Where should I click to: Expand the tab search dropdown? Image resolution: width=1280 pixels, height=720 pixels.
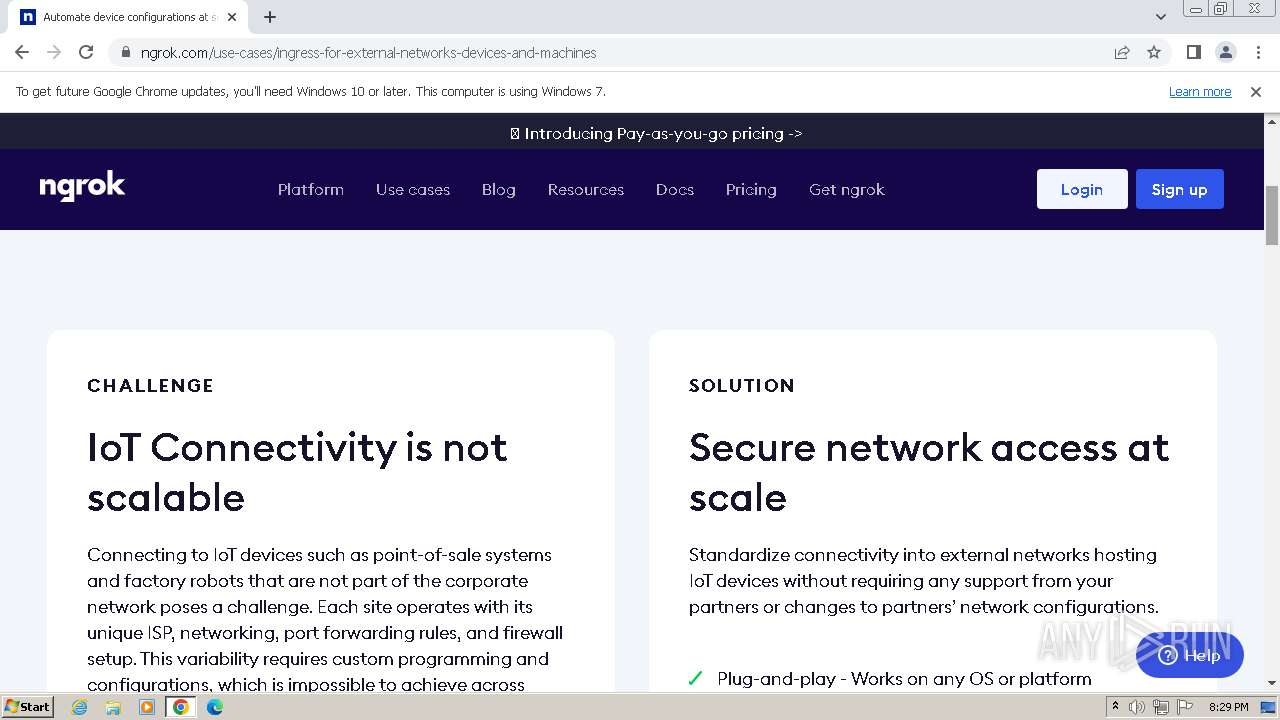click(x=1160, y=17)
